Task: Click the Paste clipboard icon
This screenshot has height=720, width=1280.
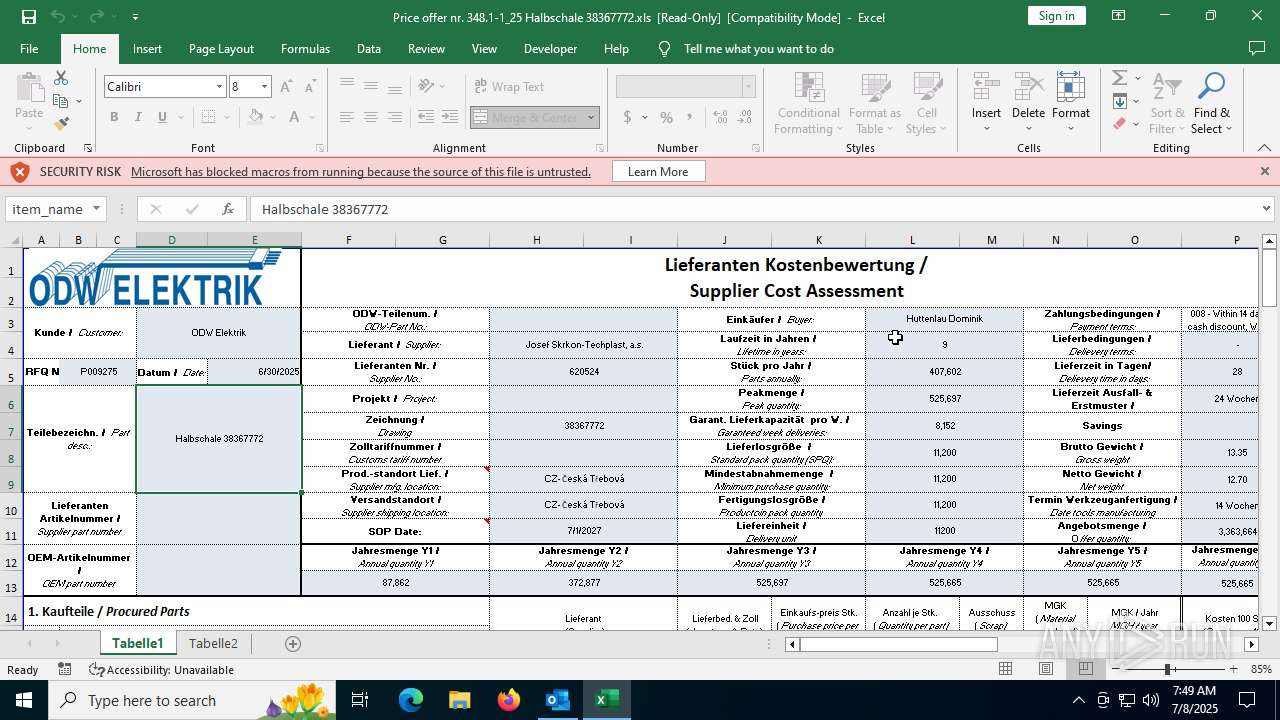Action: [29, 87]
